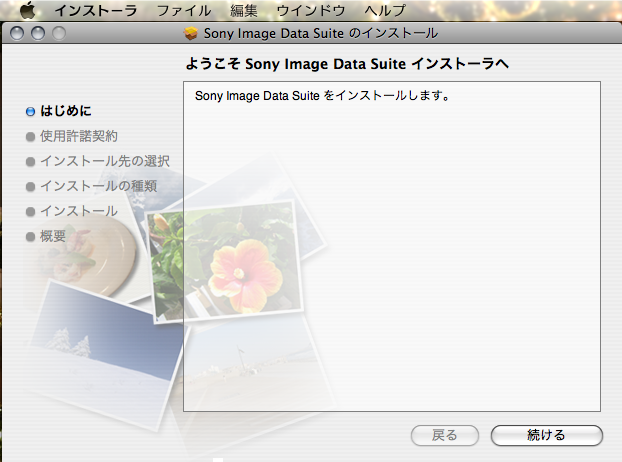
Task: Click the blue bullet beside はじめに
Action: [31, 112]
